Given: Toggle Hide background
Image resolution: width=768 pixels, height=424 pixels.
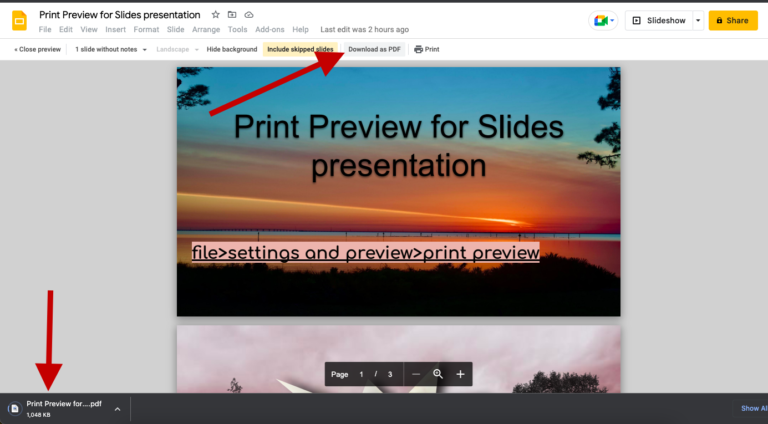Looking at the screenshot, I should (x=232, y=49).
